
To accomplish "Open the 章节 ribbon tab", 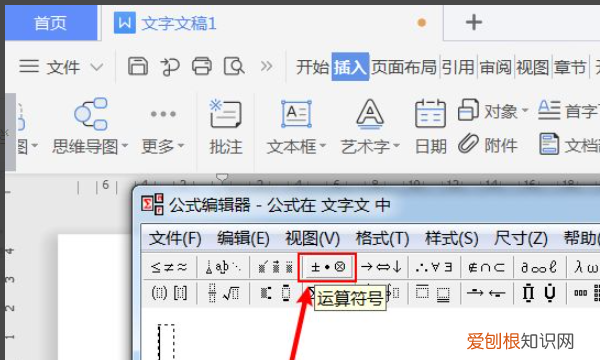I will (570, 67).
